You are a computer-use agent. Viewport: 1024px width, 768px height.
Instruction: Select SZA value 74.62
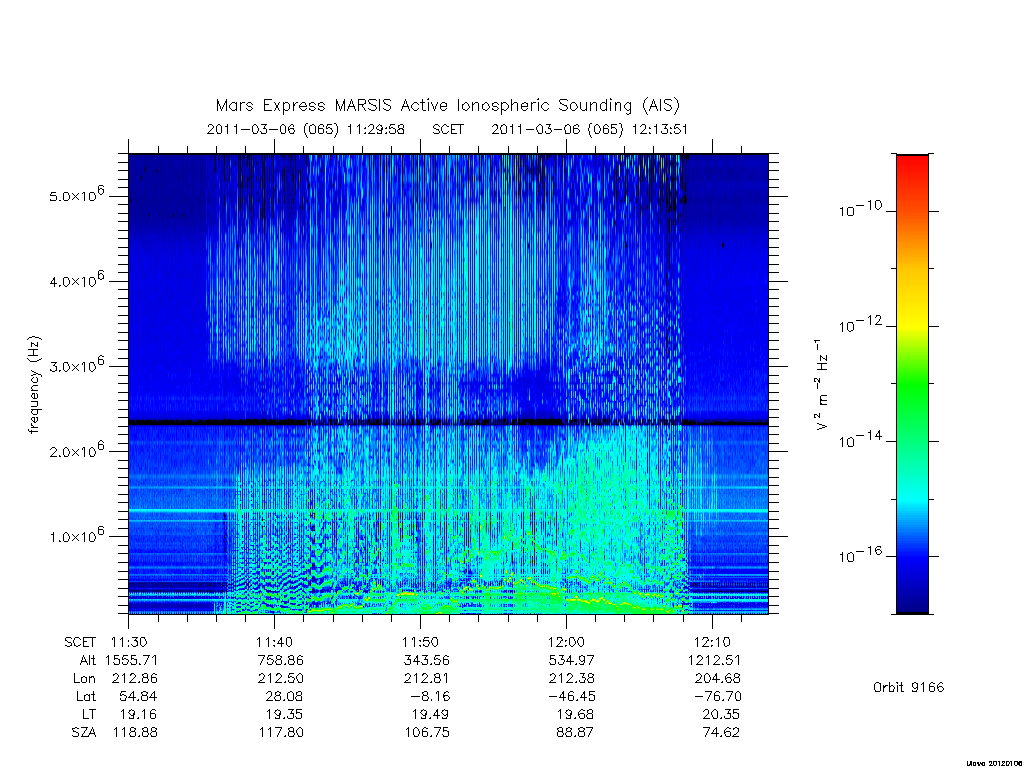coord(721,733)
